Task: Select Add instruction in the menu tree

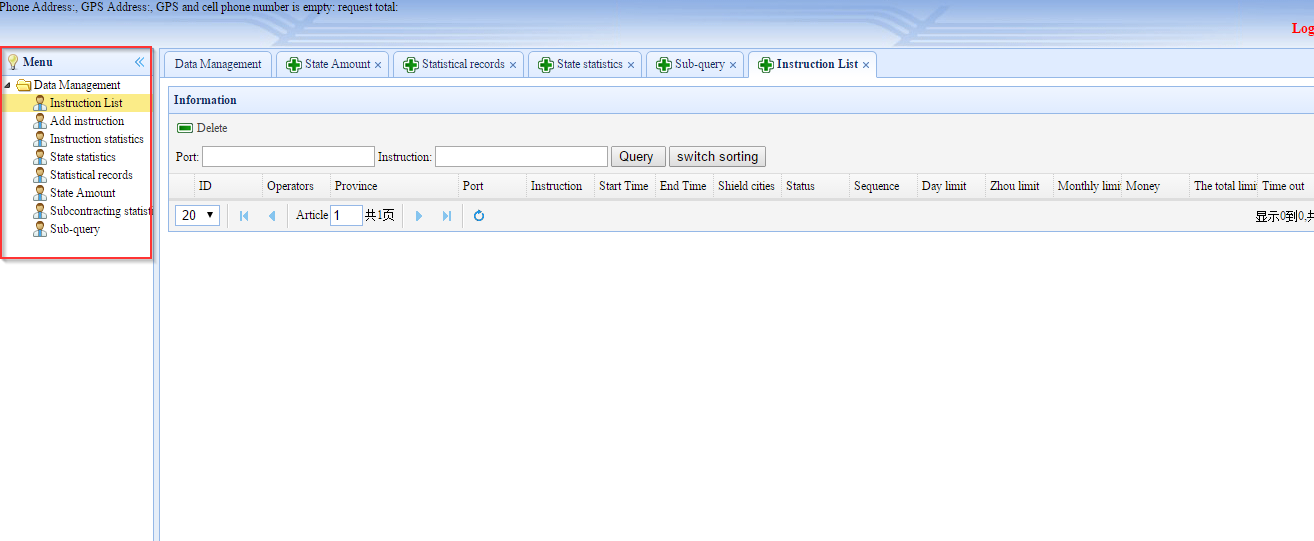Action: [87, 121]
